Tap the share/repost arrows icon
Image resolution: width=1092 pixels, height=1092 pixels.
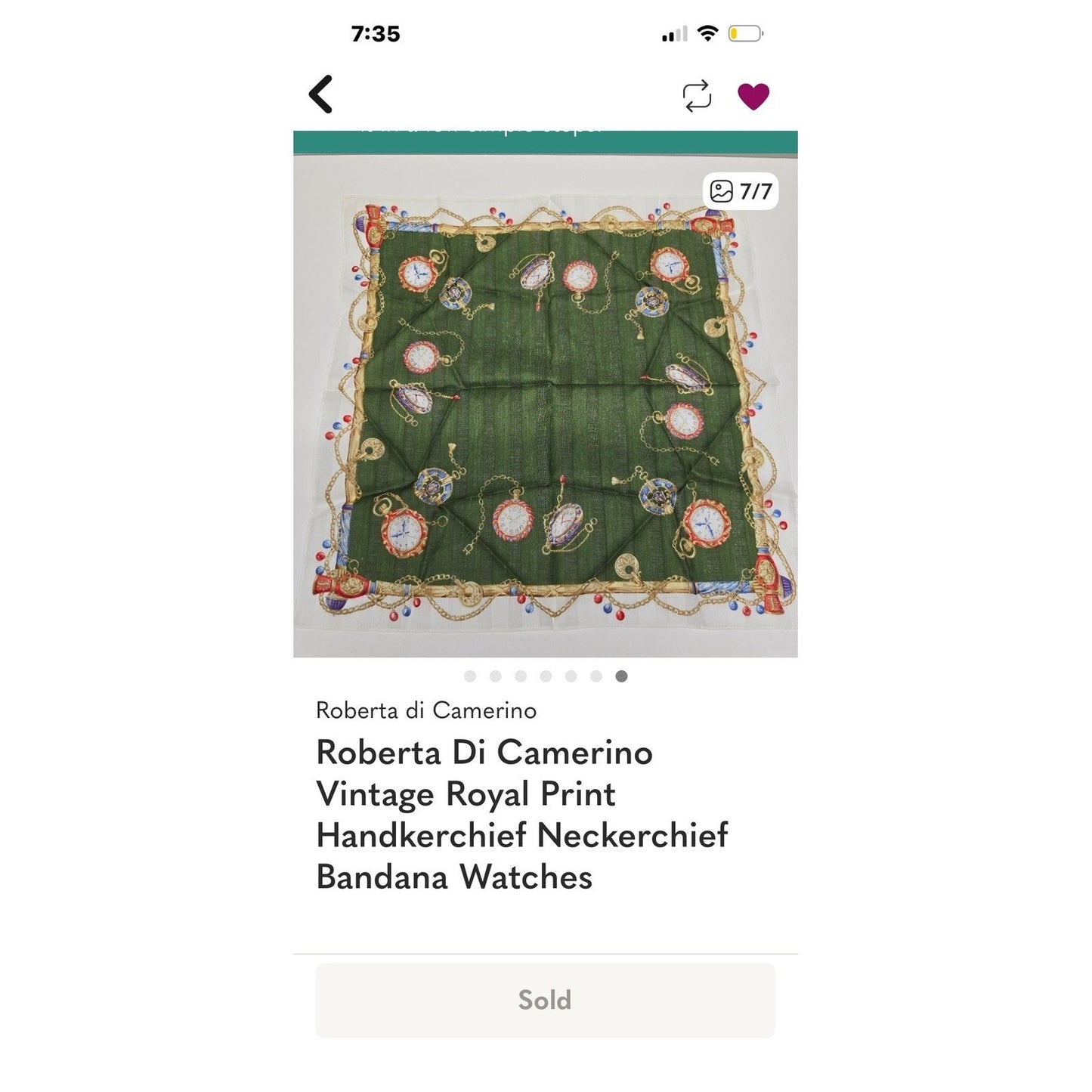[x=697, y=96]
